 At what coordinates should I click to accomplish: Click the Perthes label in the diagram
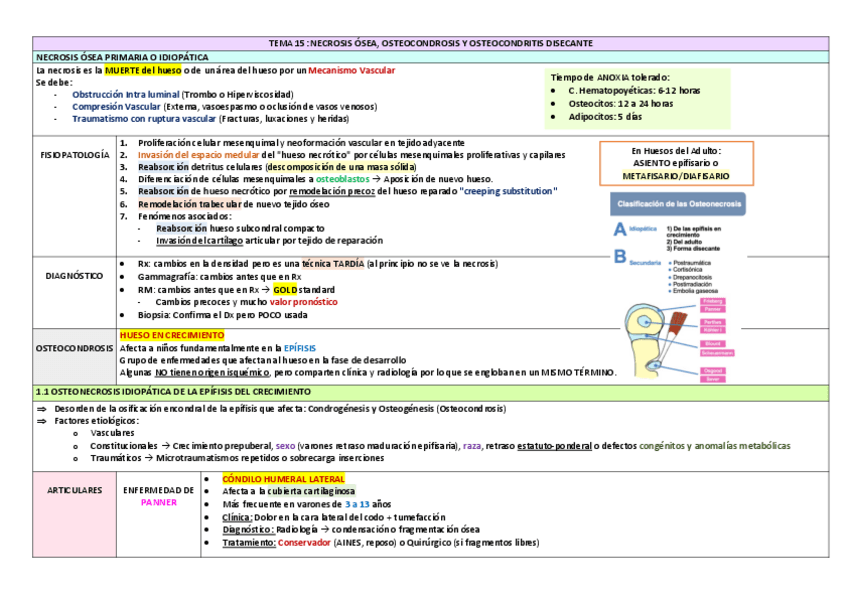pyautogui.click(x=712, y=322)
